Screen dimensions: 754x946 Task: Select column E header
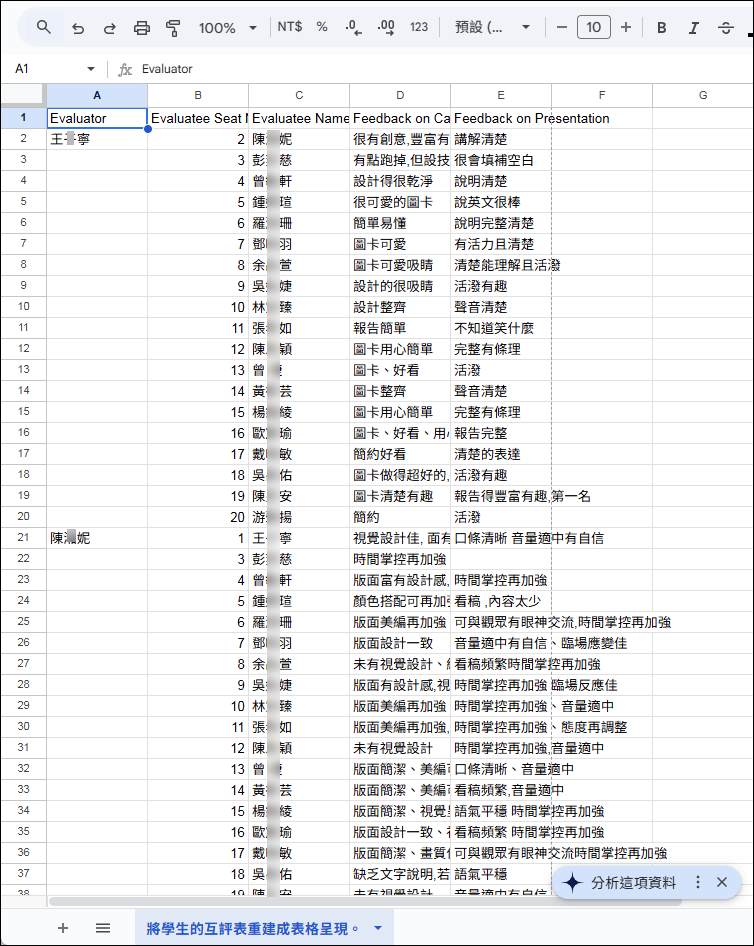pyautogui.click(x=501, y=95)
